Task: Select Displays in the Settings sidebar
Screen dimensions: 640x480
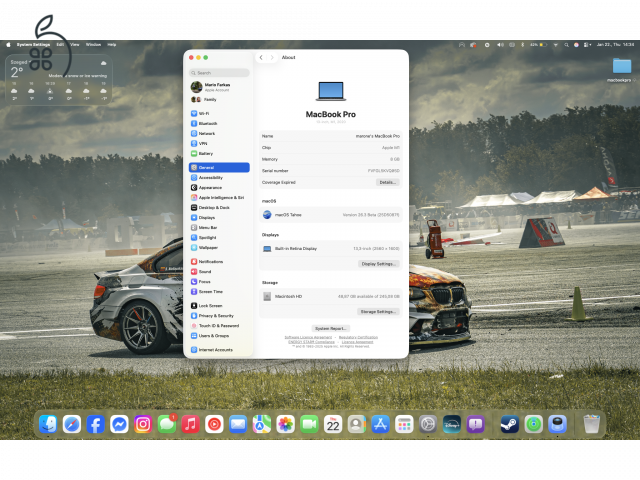Action: point(219,218)
